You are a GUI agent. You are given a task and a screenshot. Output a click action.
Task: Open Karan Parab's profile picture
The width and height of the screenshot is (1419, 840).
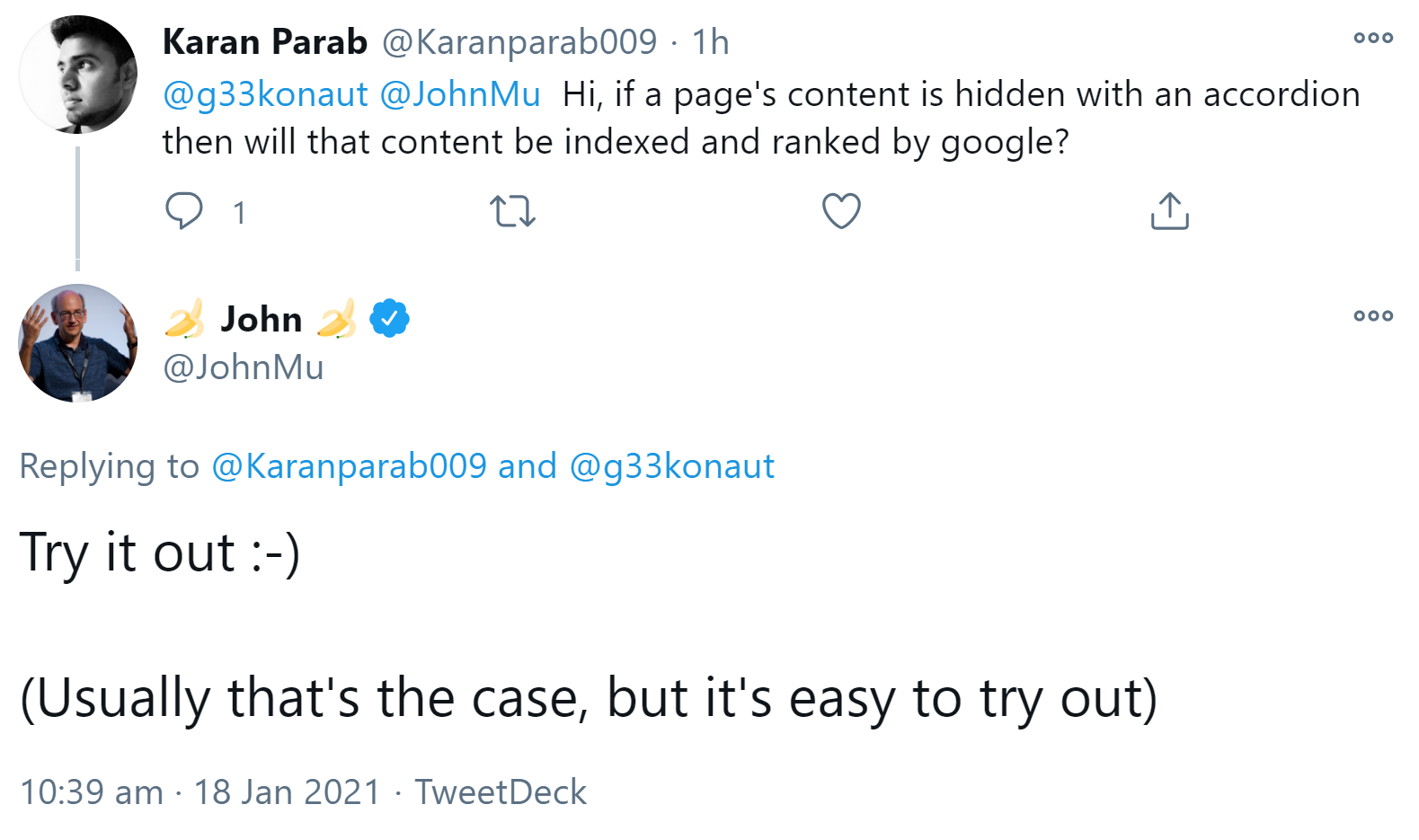[79, 74]
